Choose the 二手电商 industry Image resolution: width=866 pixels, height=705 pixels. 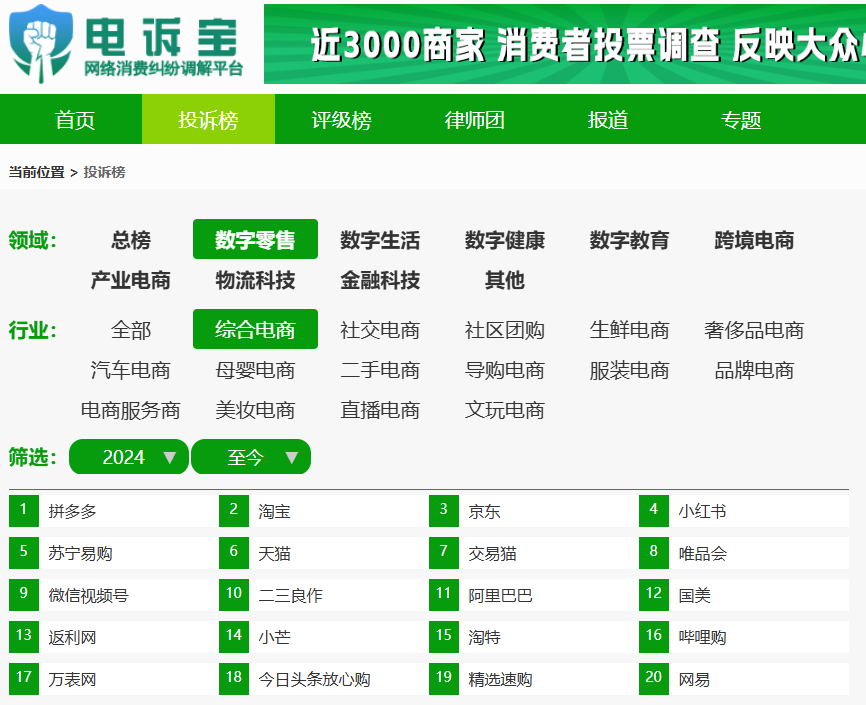pyautogui.click(x=380, y=370)
